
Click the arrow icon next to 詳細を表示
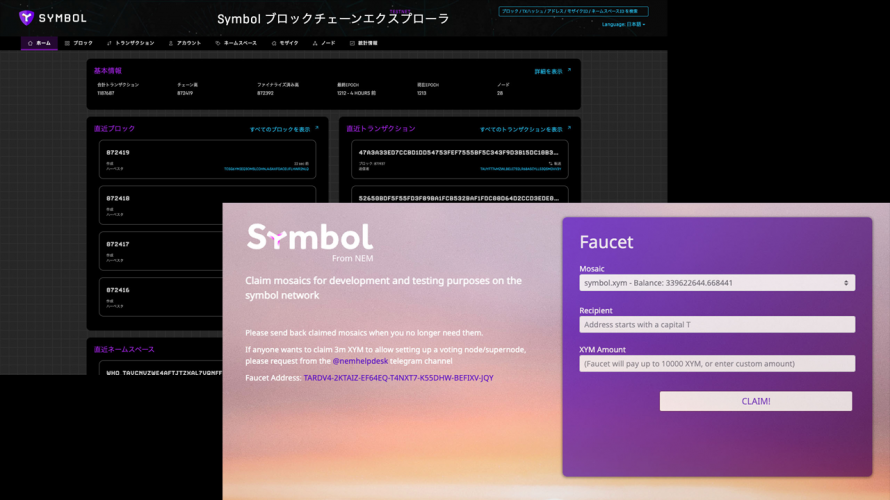(569, 70)
